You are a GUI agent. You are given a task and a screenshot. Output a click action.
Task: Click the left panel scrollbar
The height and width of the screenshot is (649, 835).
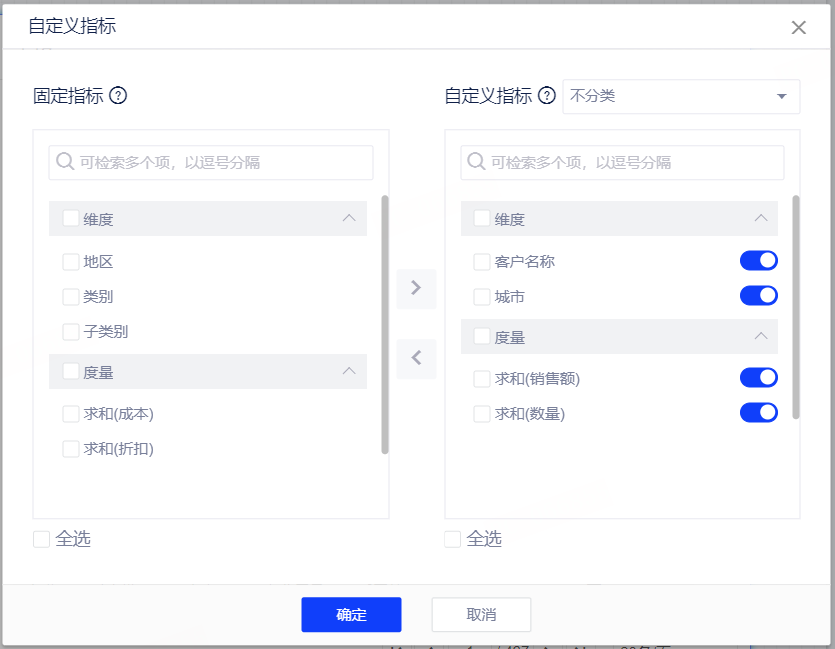point(385,325)
